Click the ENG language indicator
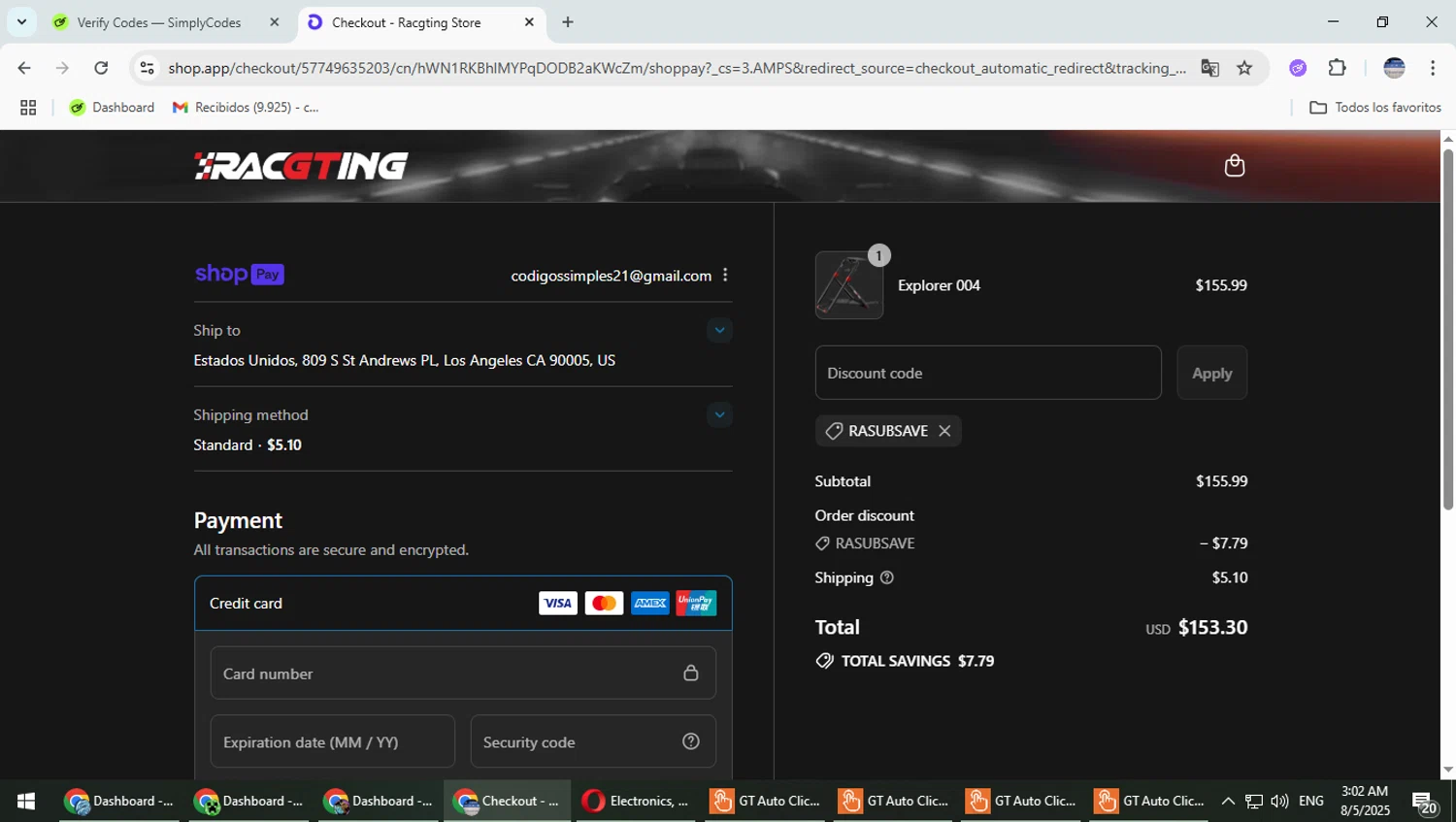The height and width of the screenshot is (822, 1456). point(1310,801)
